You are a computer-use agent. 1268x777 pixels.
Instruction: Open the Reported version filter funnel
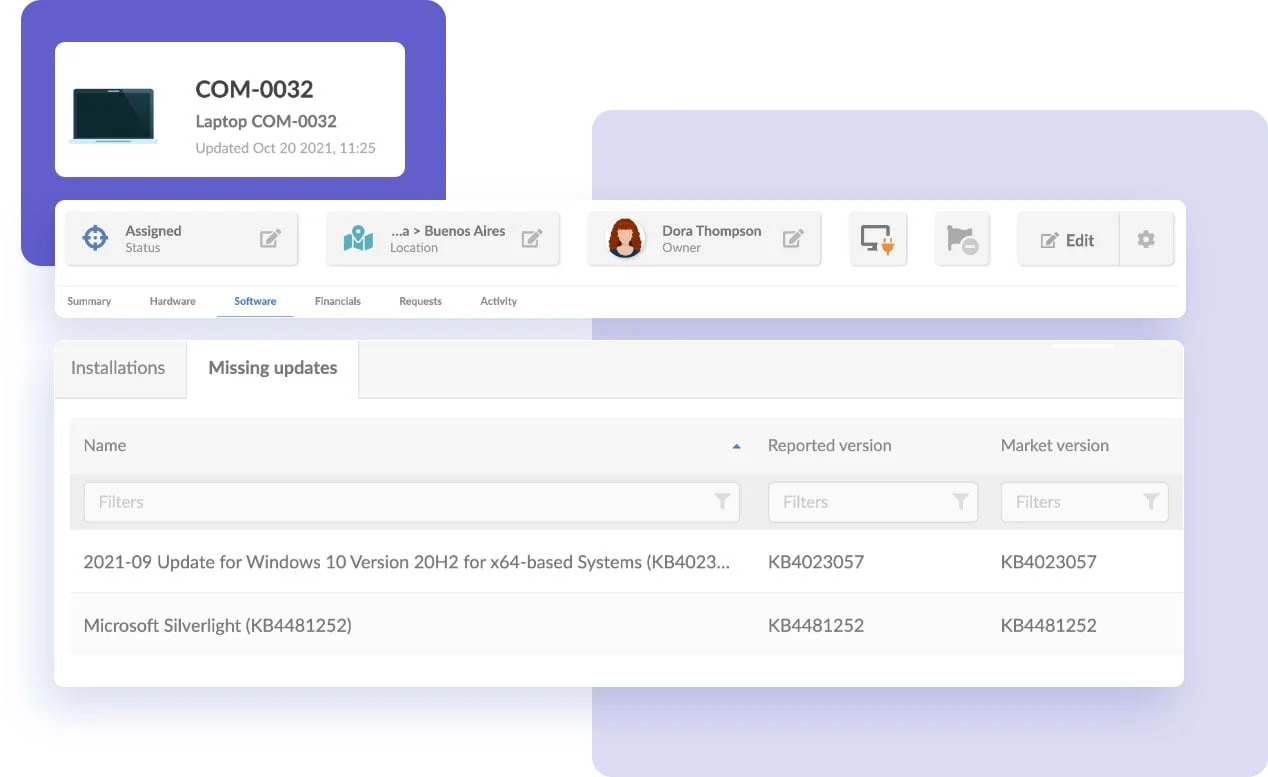[960, 502]
